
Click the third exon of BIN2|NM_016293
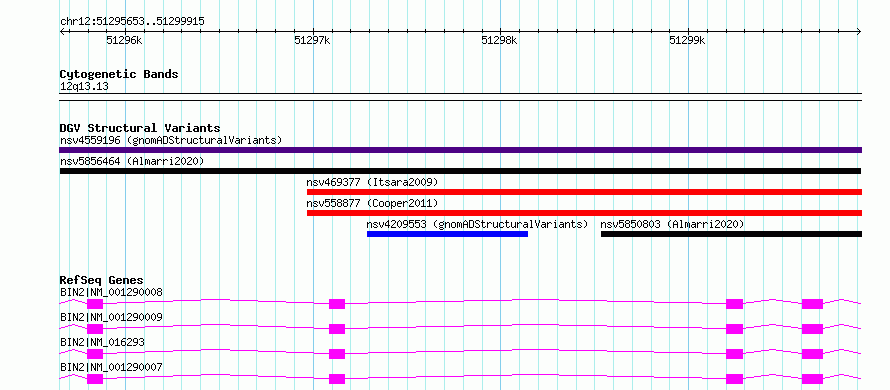coord(734,354)
